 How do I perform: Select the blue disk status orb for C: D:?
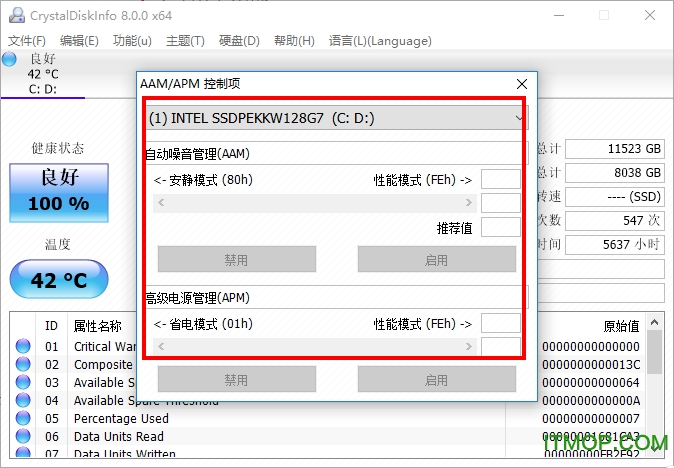coord(9,59)
